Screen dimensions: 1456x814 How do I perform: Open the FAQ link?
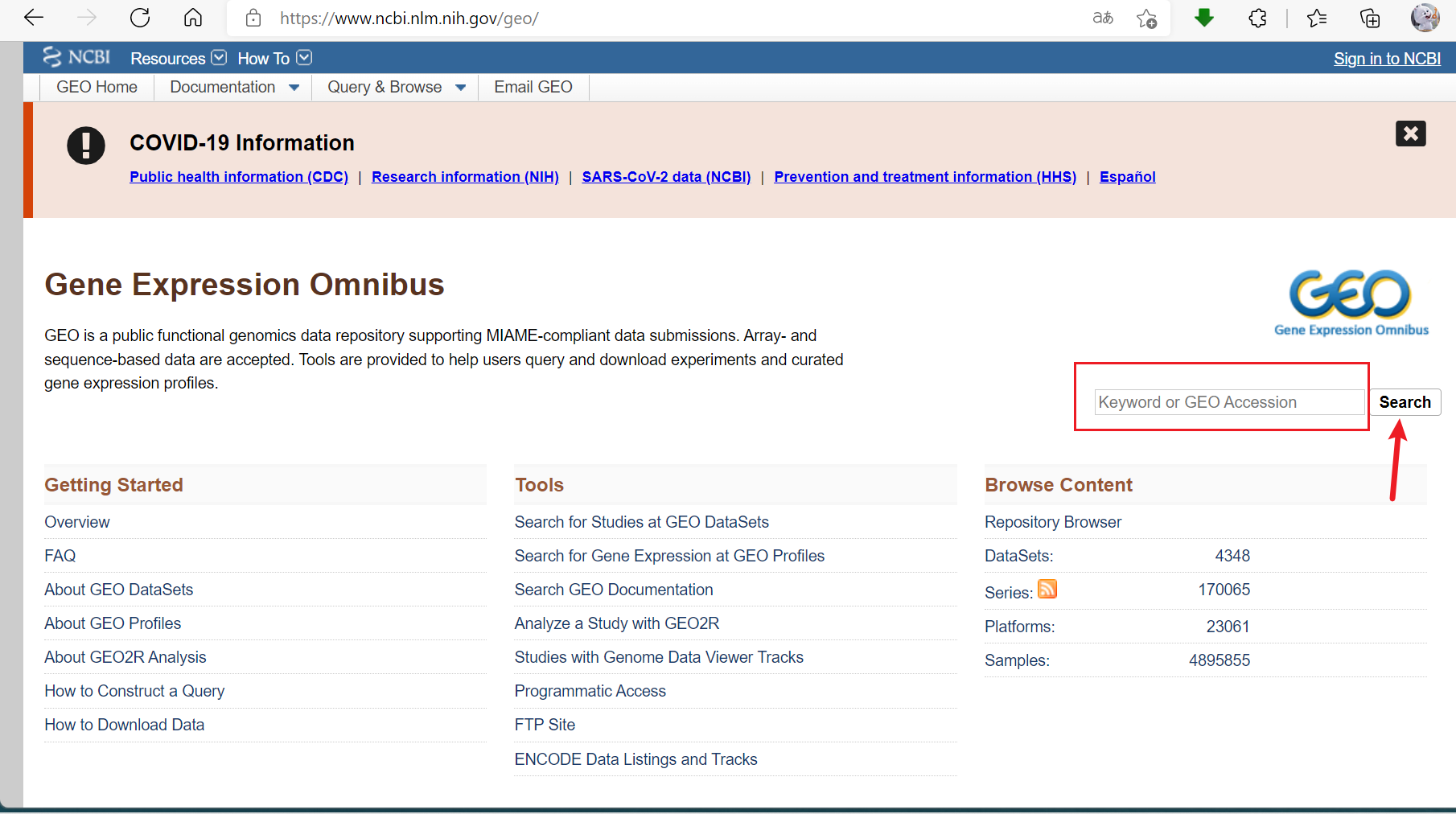tap(60, 556)
